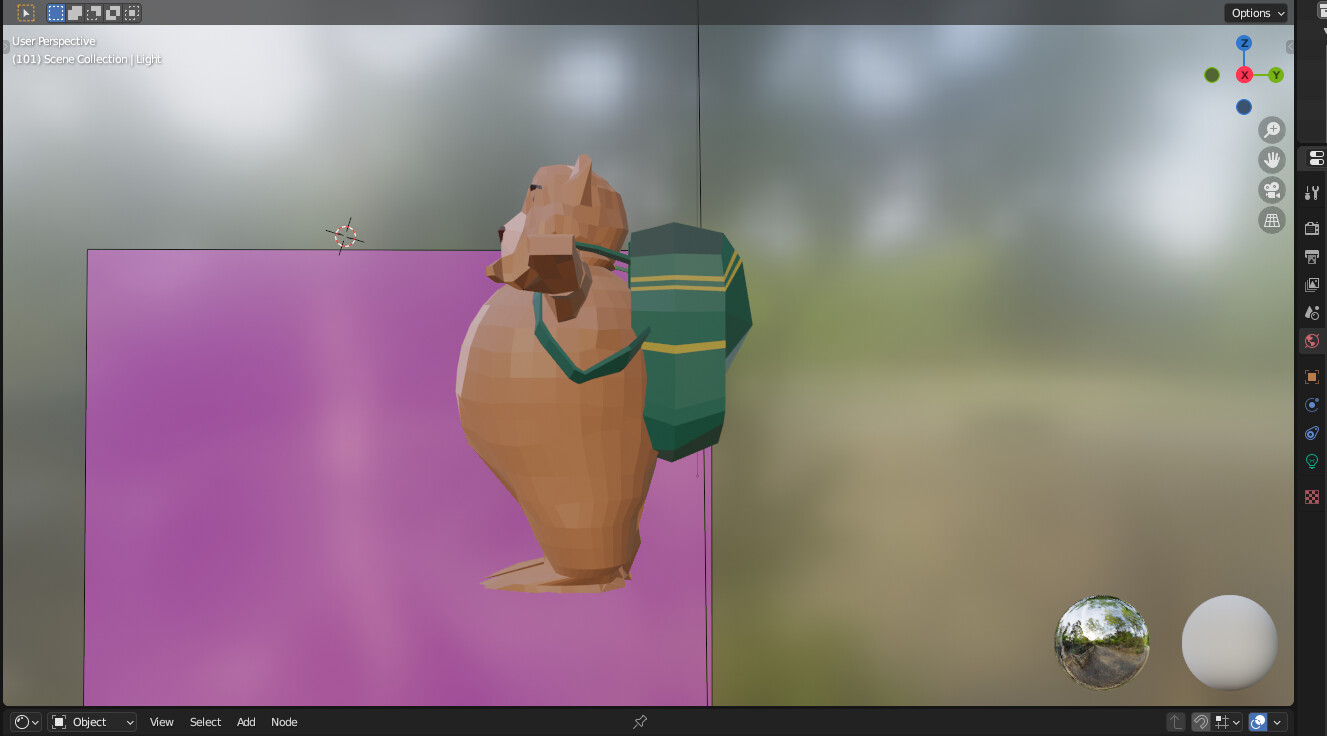1327x736 pixels.
Task: Toggle perspective/orthographic grid icon
Action: [1272, 221]
